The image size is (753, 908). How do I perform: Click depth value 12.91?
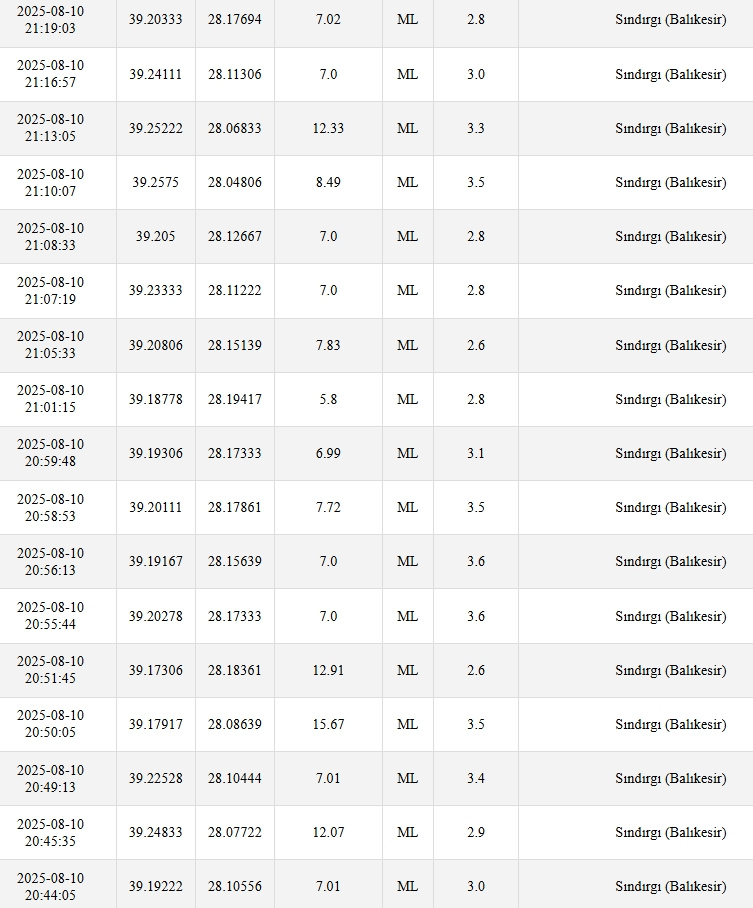[328, 670]
